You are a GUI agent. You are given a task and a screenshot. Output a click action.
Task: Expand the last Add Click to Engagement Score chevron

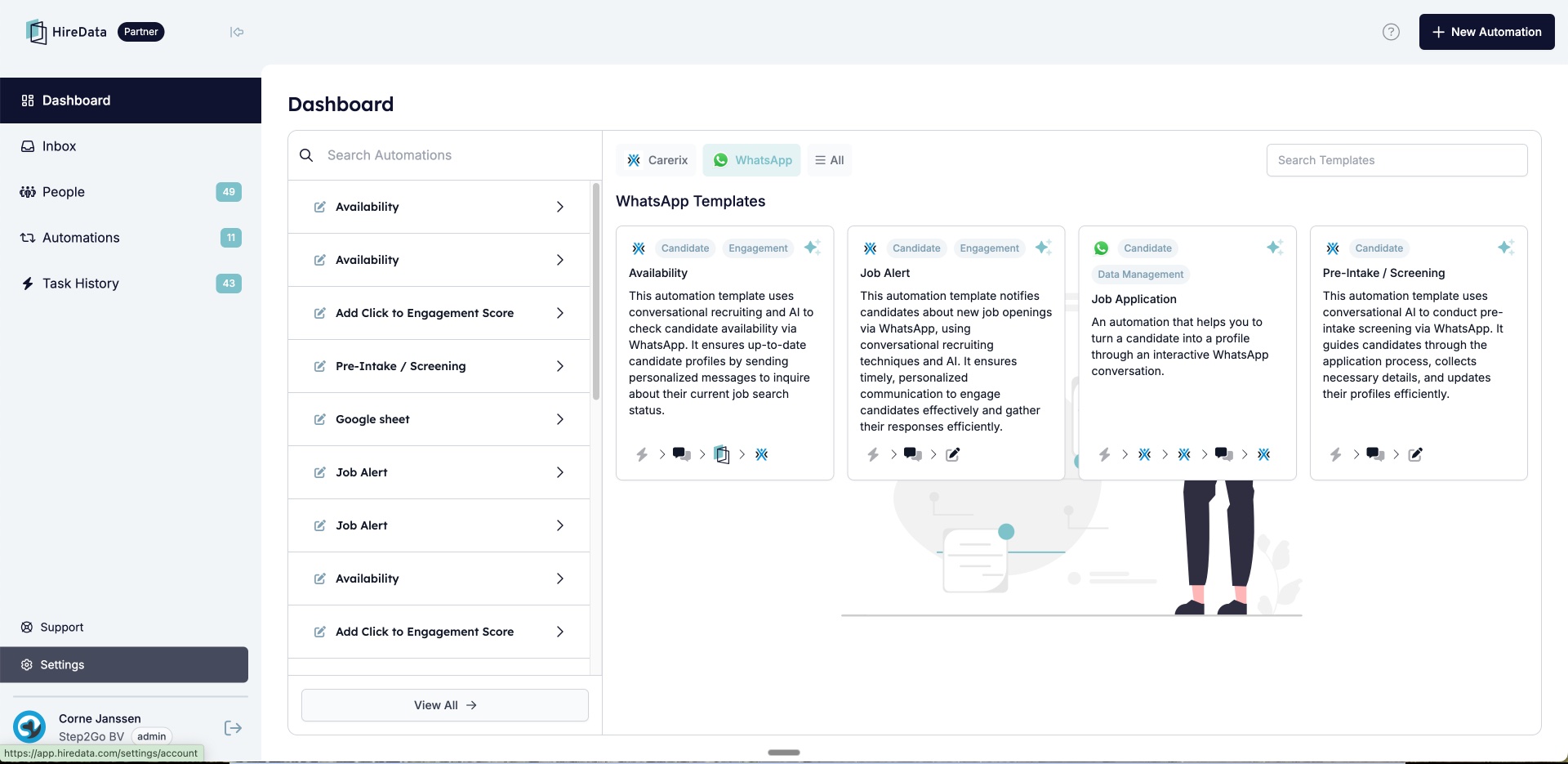pyautogui.click(x=560, y=632)
